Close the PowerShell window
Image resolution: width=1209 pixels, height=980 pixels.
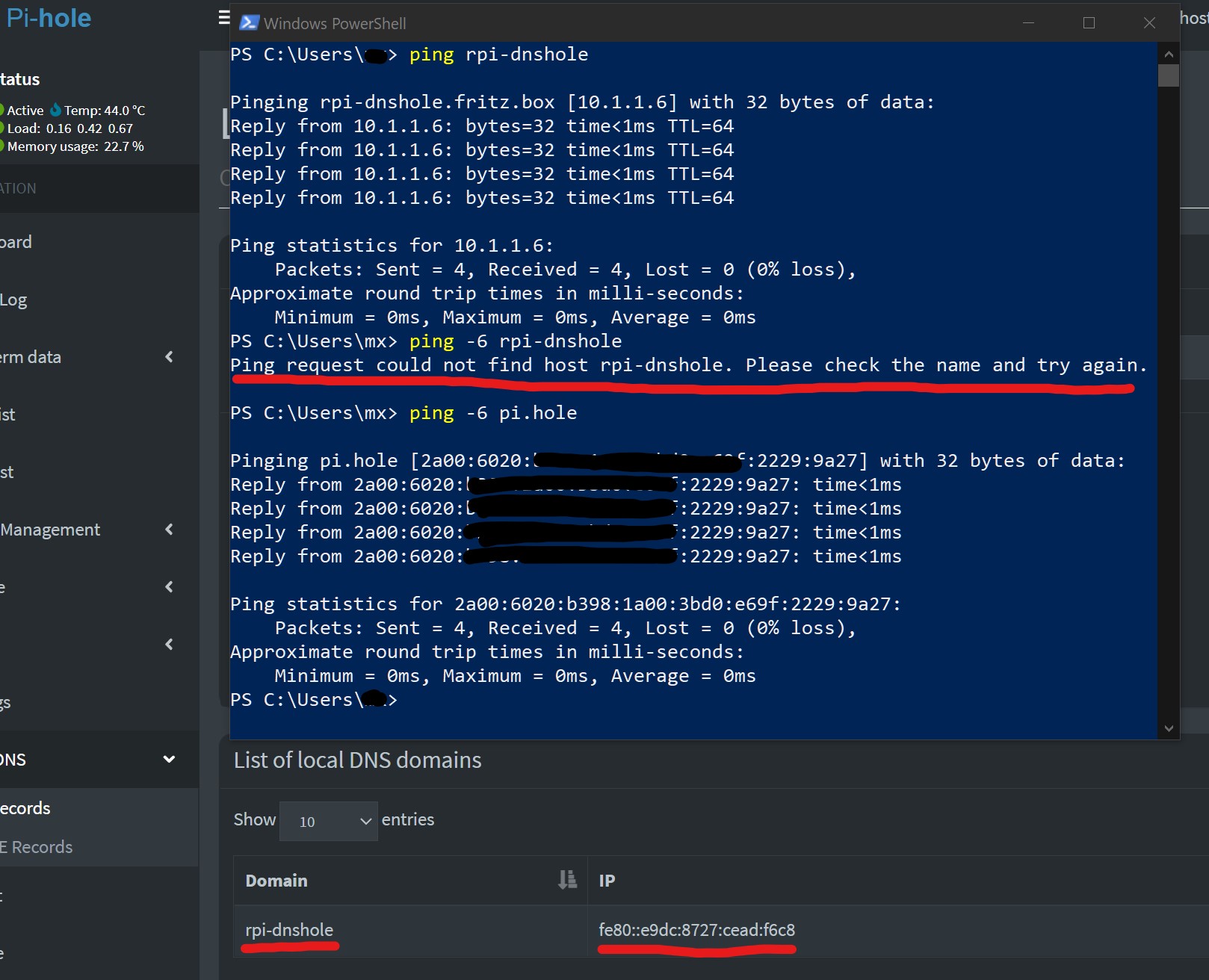1149,23
